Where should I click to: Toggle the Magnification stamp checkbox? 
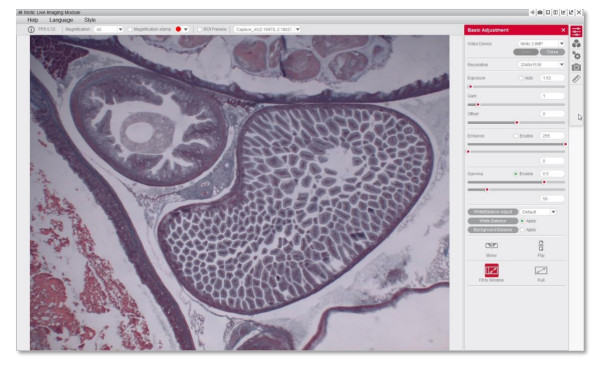coord(130,29)
